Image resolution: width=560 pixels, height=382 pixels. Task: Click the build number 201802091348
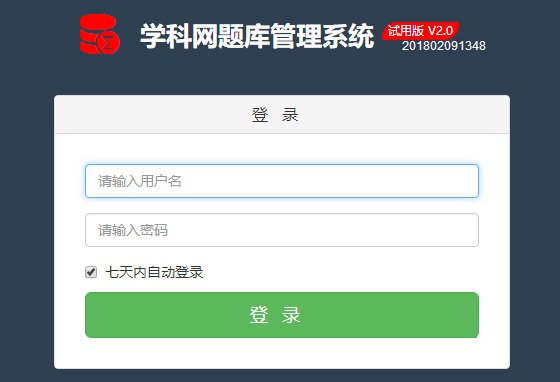click(x=444, y=46)
